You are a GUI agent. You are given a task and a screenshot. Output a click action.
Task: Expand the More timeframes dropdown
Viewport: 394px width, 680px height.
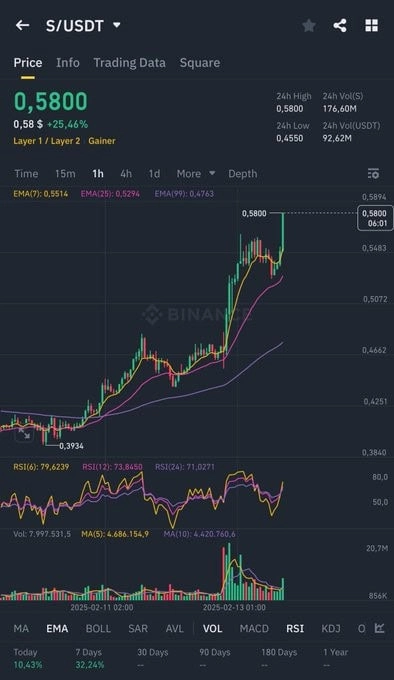pos(195,173)
